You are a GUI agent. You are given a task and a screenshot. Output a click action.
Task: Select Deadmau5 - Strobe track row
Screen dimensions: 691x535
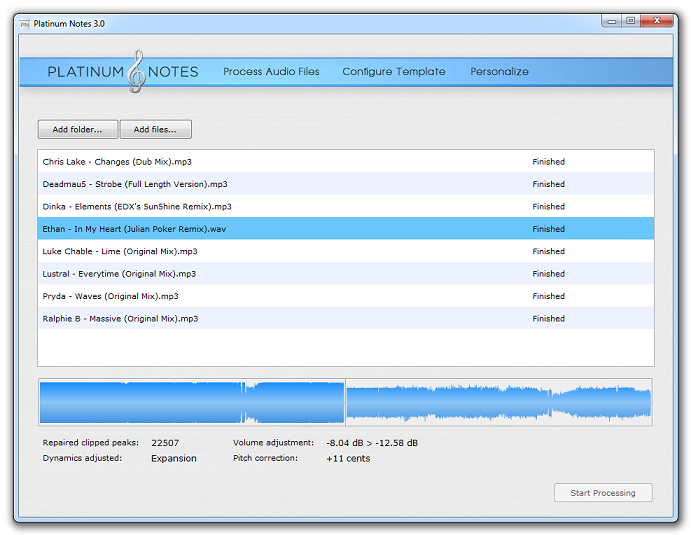[134, 184]
